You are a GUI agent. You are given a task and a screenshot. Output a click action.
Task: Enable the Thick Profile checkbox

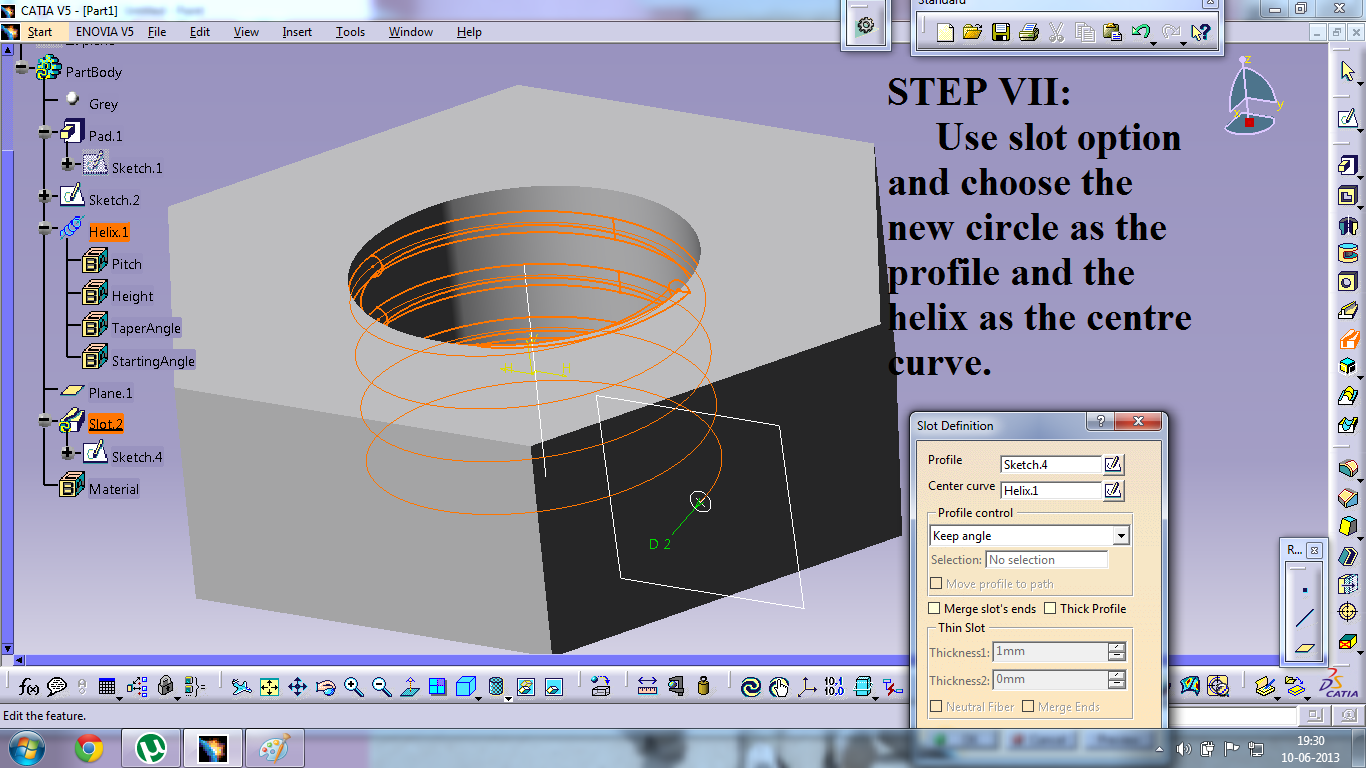1050,608
